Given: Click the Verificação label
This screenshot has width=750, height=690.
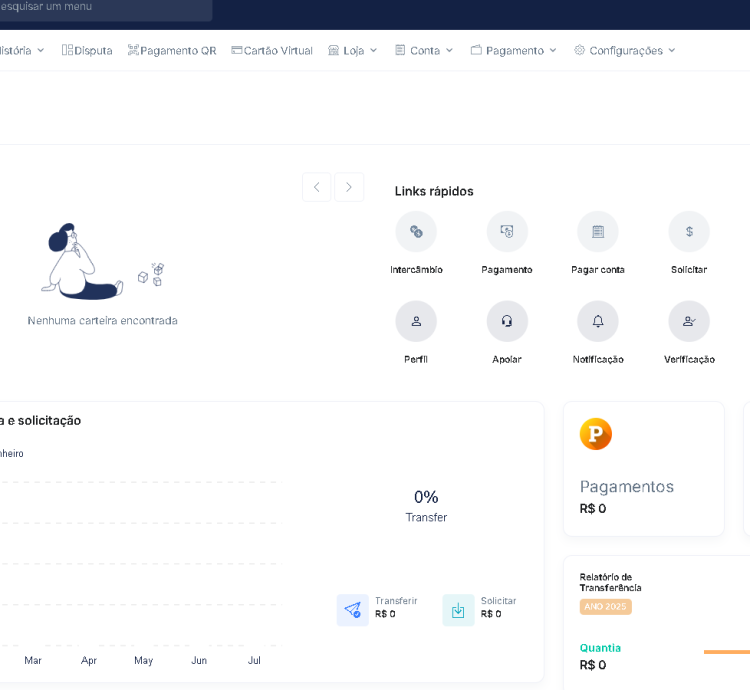Looking at the screenshot, I should click(689, 360).
